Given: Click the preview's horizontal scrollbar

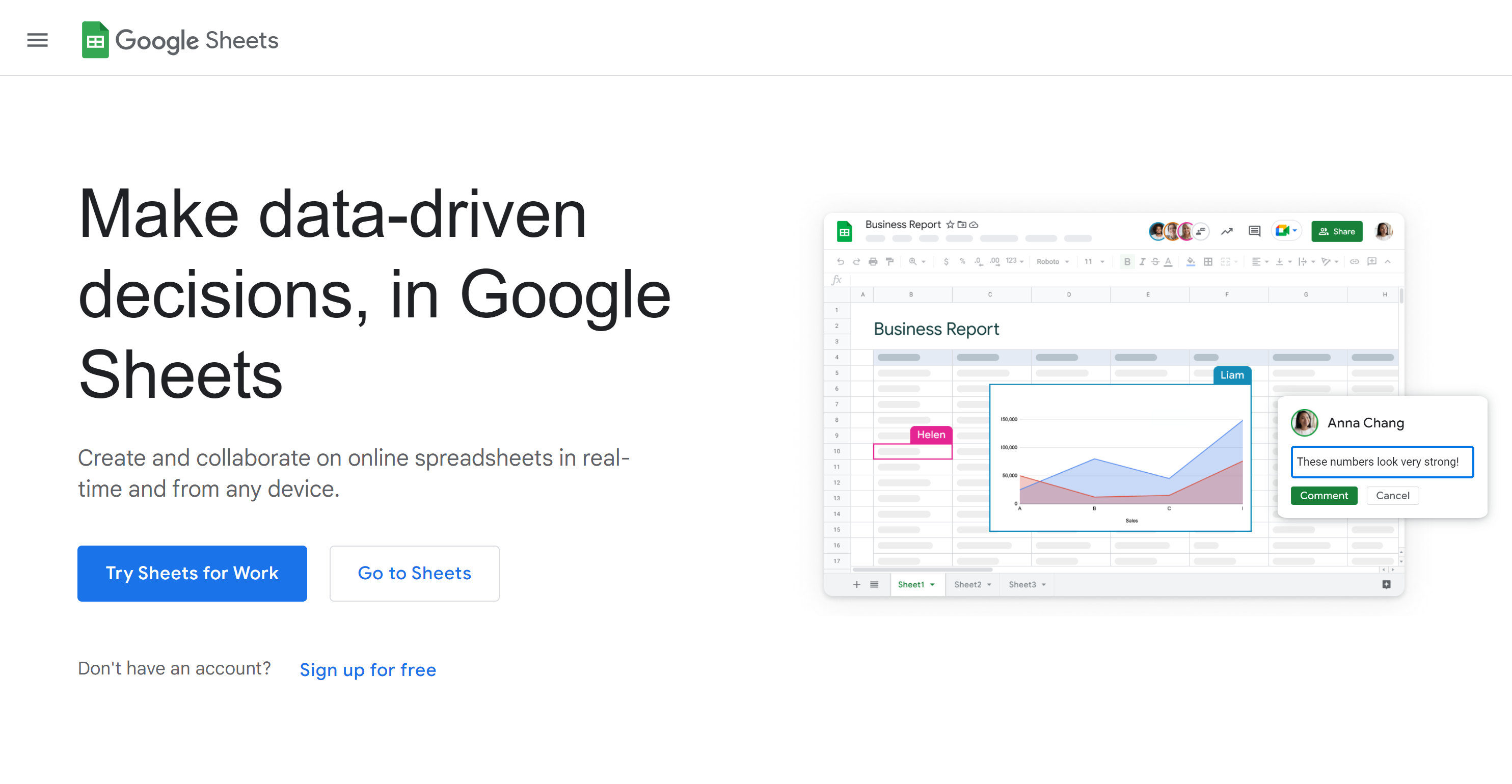Looking at the screenshot, I should coord(922,569).
